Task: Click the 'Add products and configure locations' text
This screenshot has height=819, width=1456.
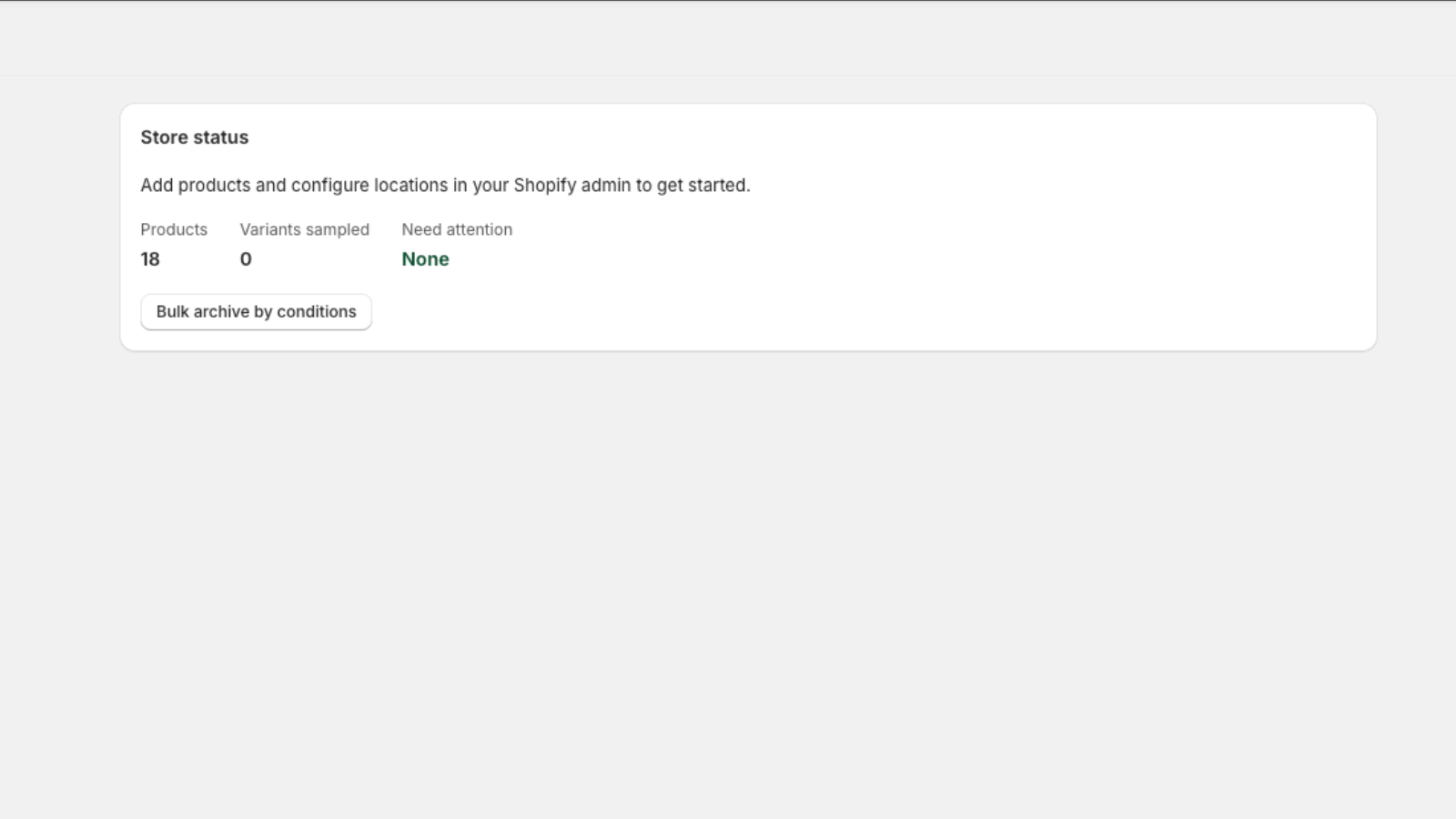Action: (x=445, y=186)
